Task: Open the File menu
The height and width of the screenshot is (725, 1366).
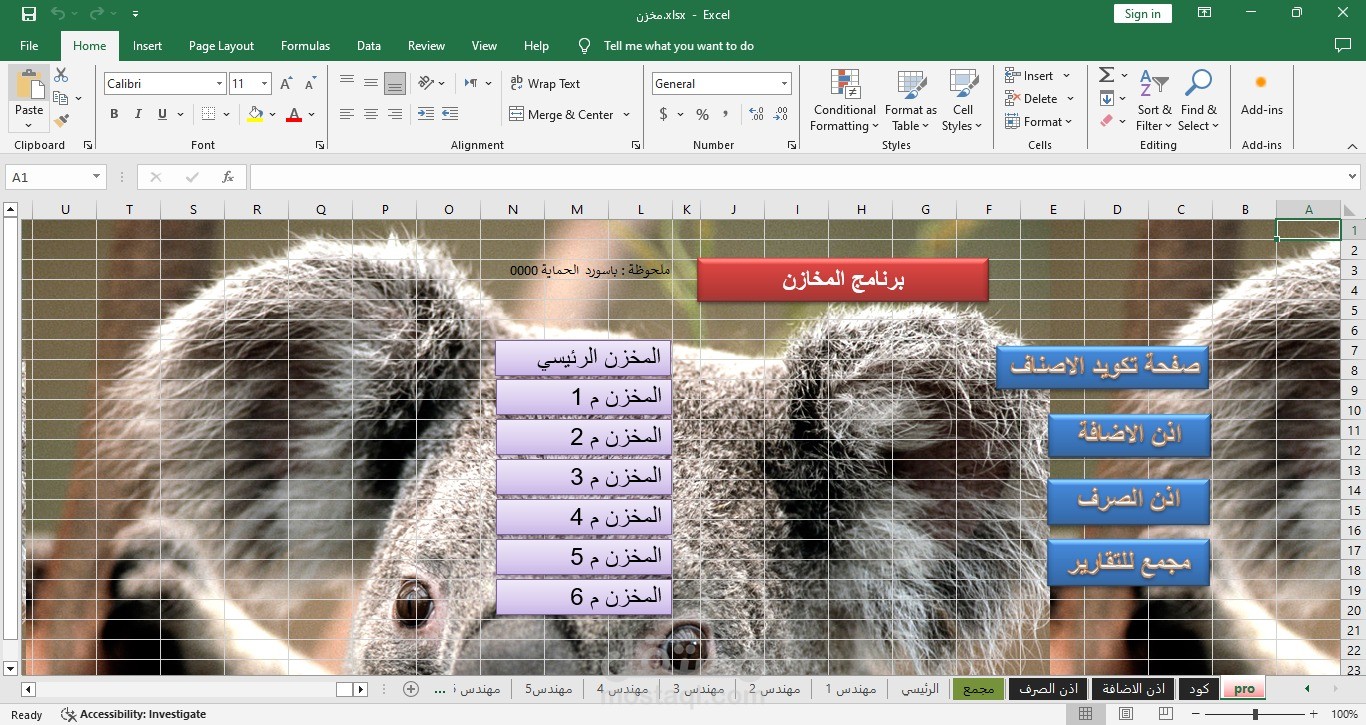Action: coord(29,46)
